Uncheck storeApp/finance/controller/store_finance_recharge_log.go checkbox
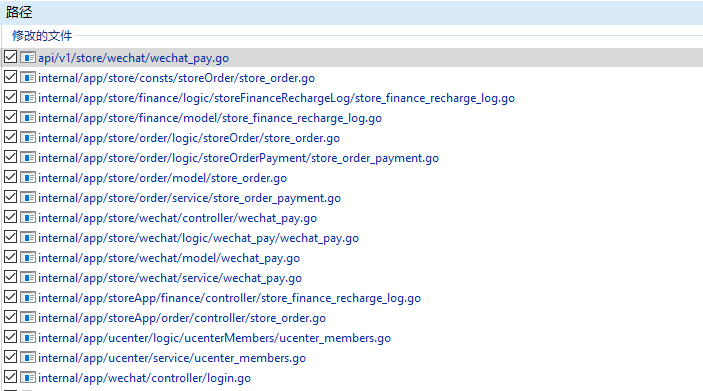703x391 pixels. [x=10, y=297]
